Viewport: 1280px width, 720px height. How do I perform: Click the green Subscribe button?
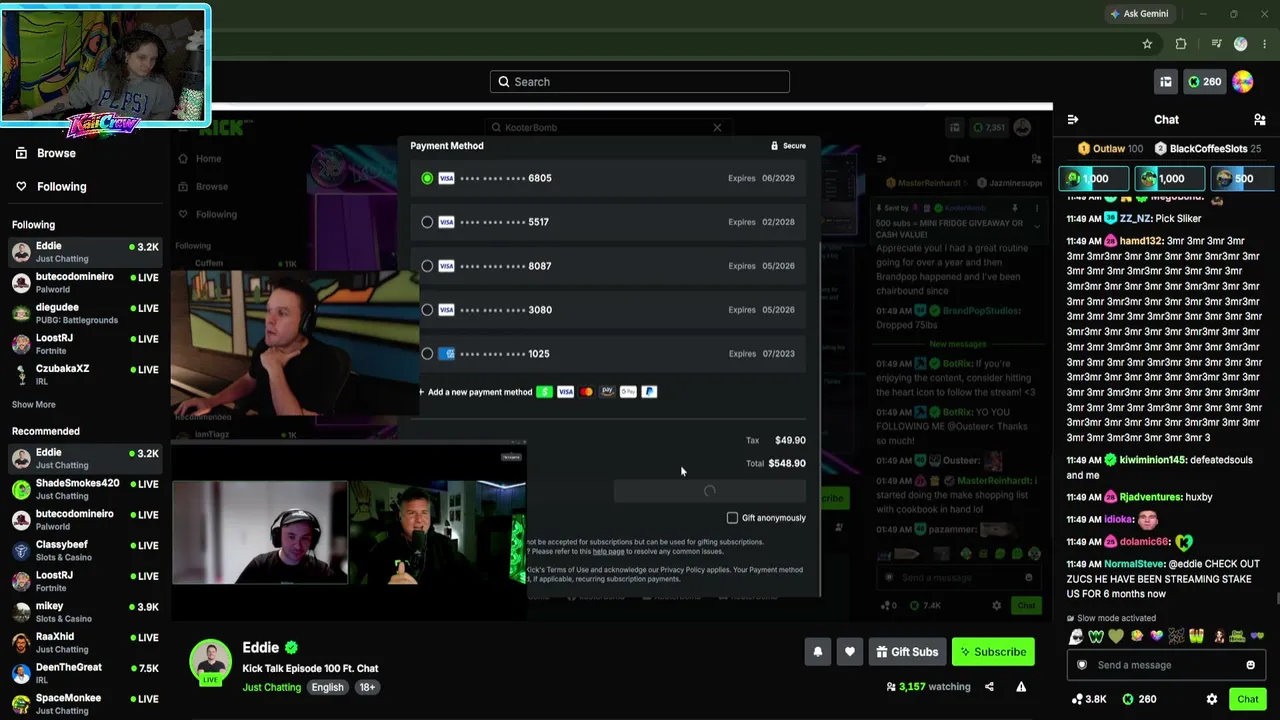pyautogui.click(x=993, y=652)
